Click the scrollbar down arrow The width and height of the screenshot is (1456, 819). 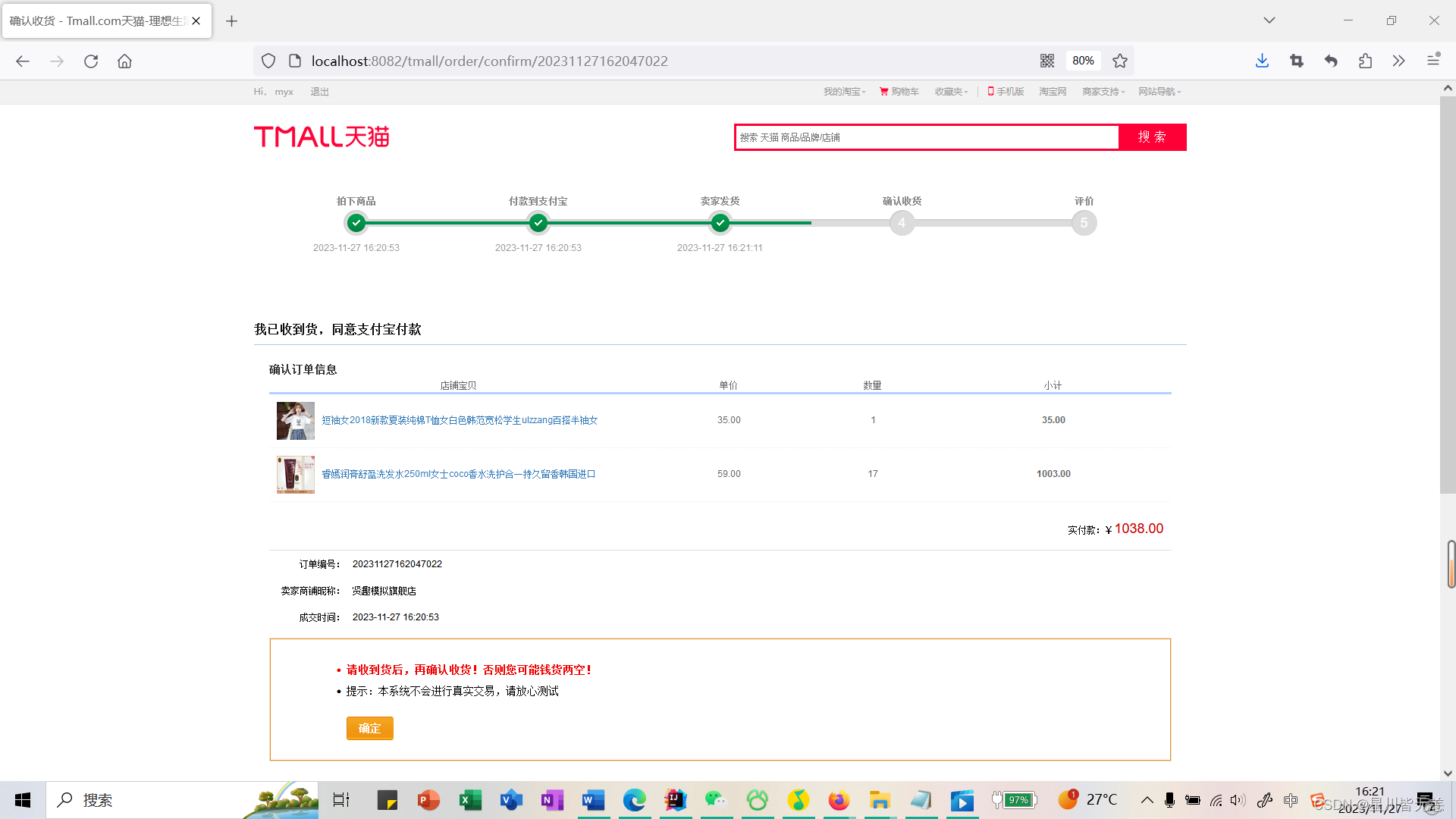(1447, 773)
